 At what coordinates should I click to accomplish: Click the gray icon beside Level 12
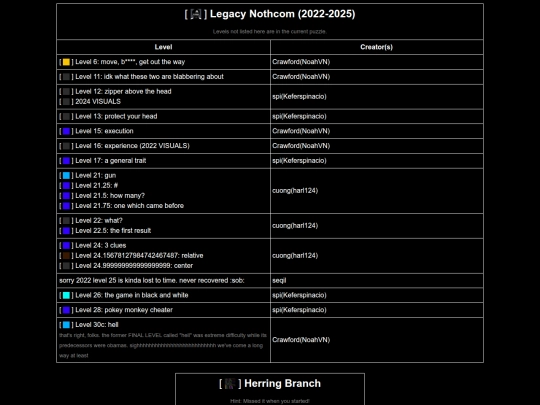click(66, 92)
